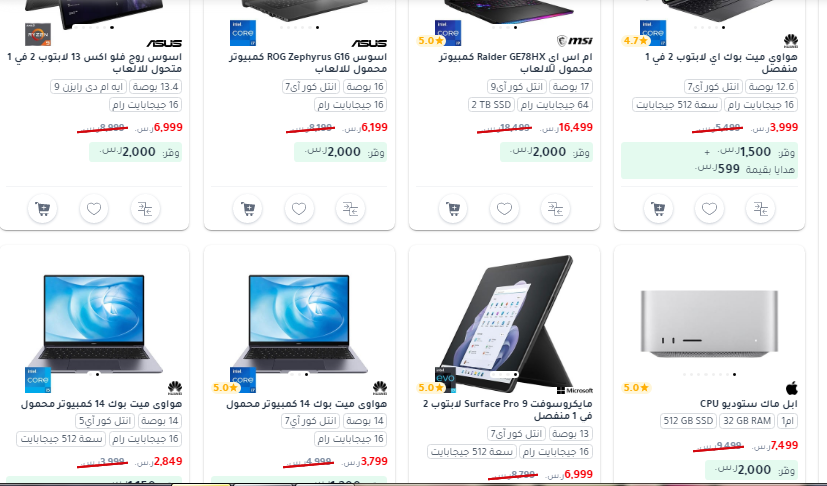827x486 pixels.
Task: Compare the ROG Zephyrus G16 laptop
Action: point(350,209)
